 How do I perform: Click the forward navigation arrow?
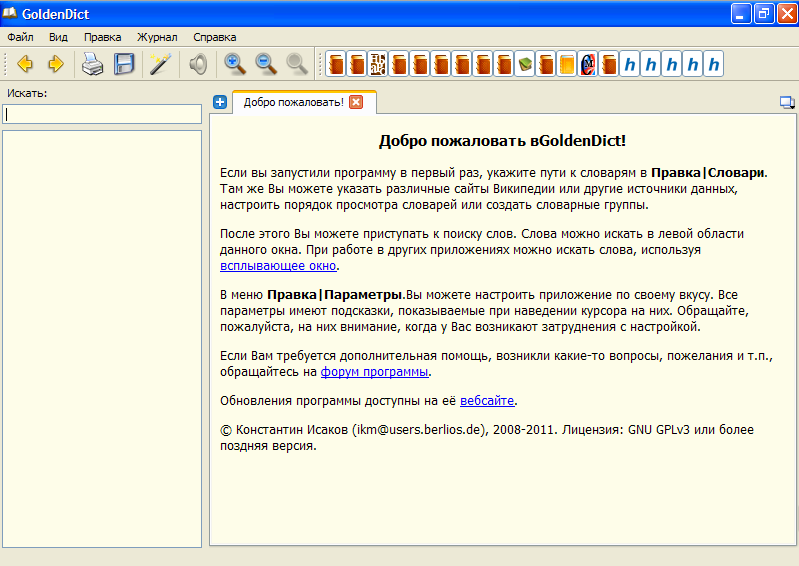pyautogui.click(x=56, y=65)
